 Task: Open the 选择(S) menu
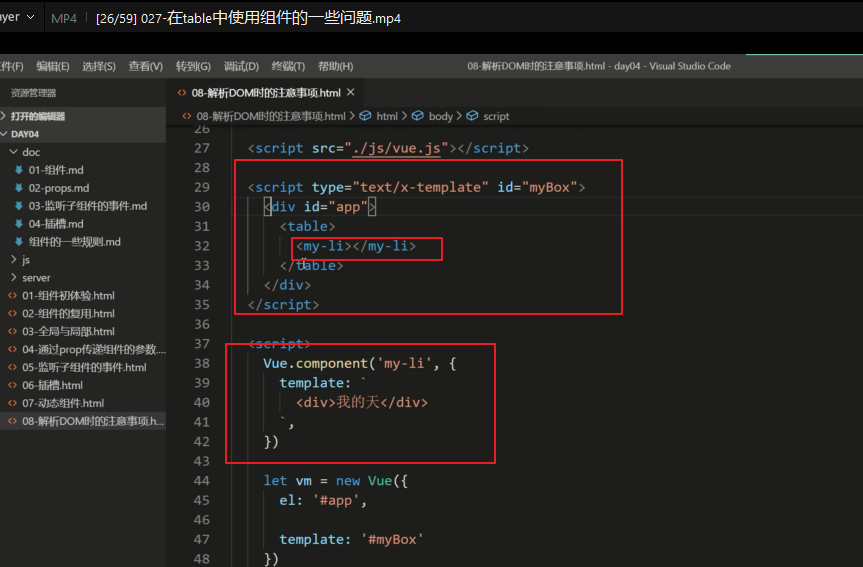(x=99, y=66)
